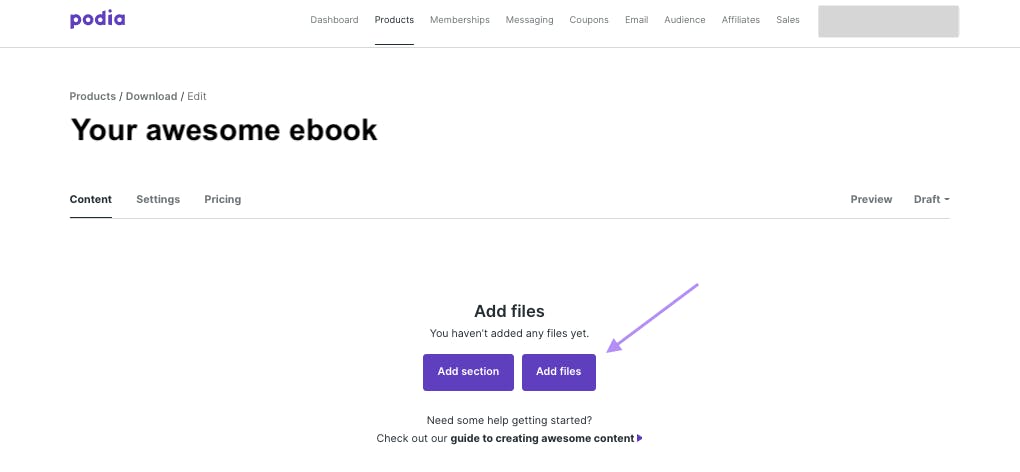Open guide to creating awesome content link
Screen dimensions: 1020x472
click(542, 439)
